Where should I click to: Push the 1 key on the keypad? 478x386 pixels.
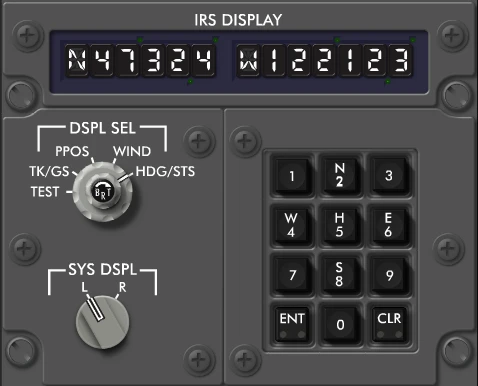(292, 176)
